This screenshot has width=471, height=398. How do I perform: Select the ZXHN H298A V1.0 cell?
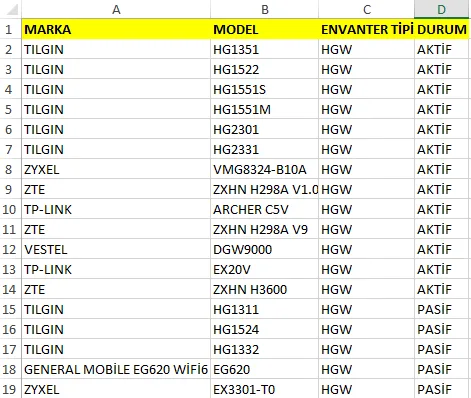tap(265, 189)
